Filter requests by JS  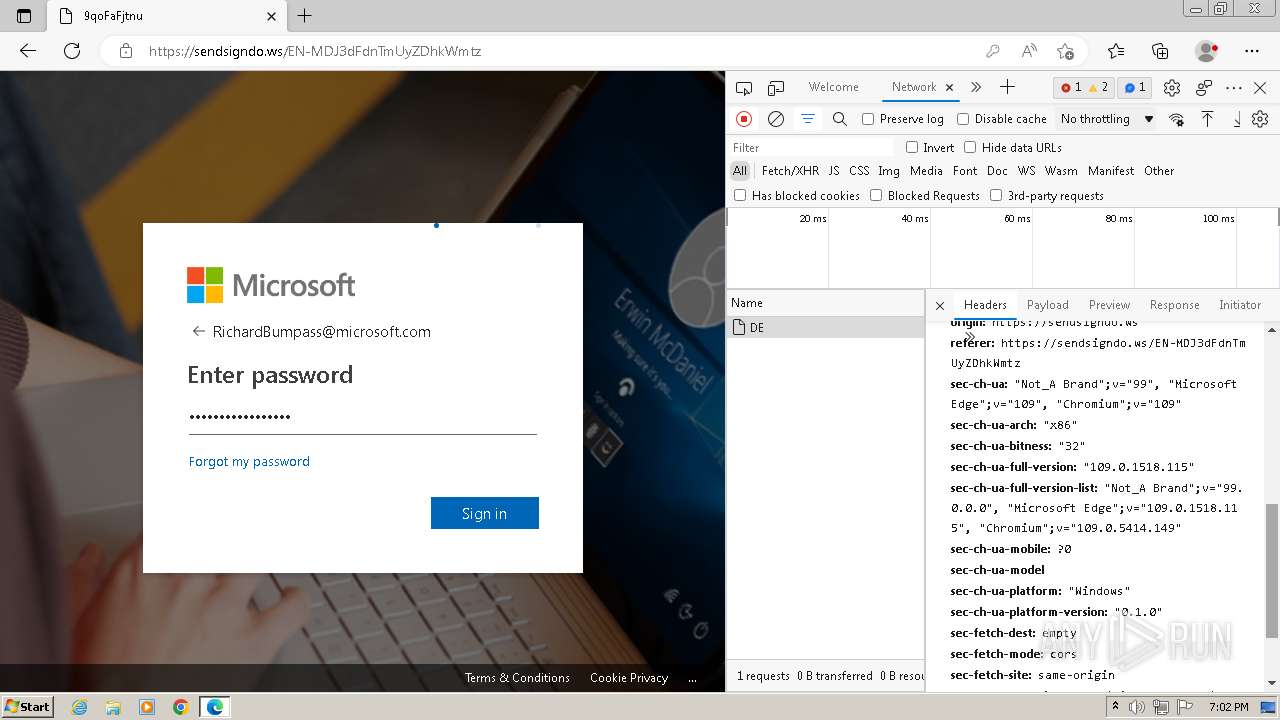pos(834,171)
